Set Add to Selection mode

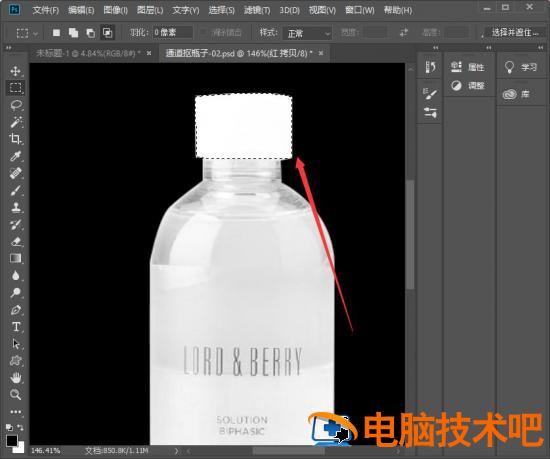point(73,33)
